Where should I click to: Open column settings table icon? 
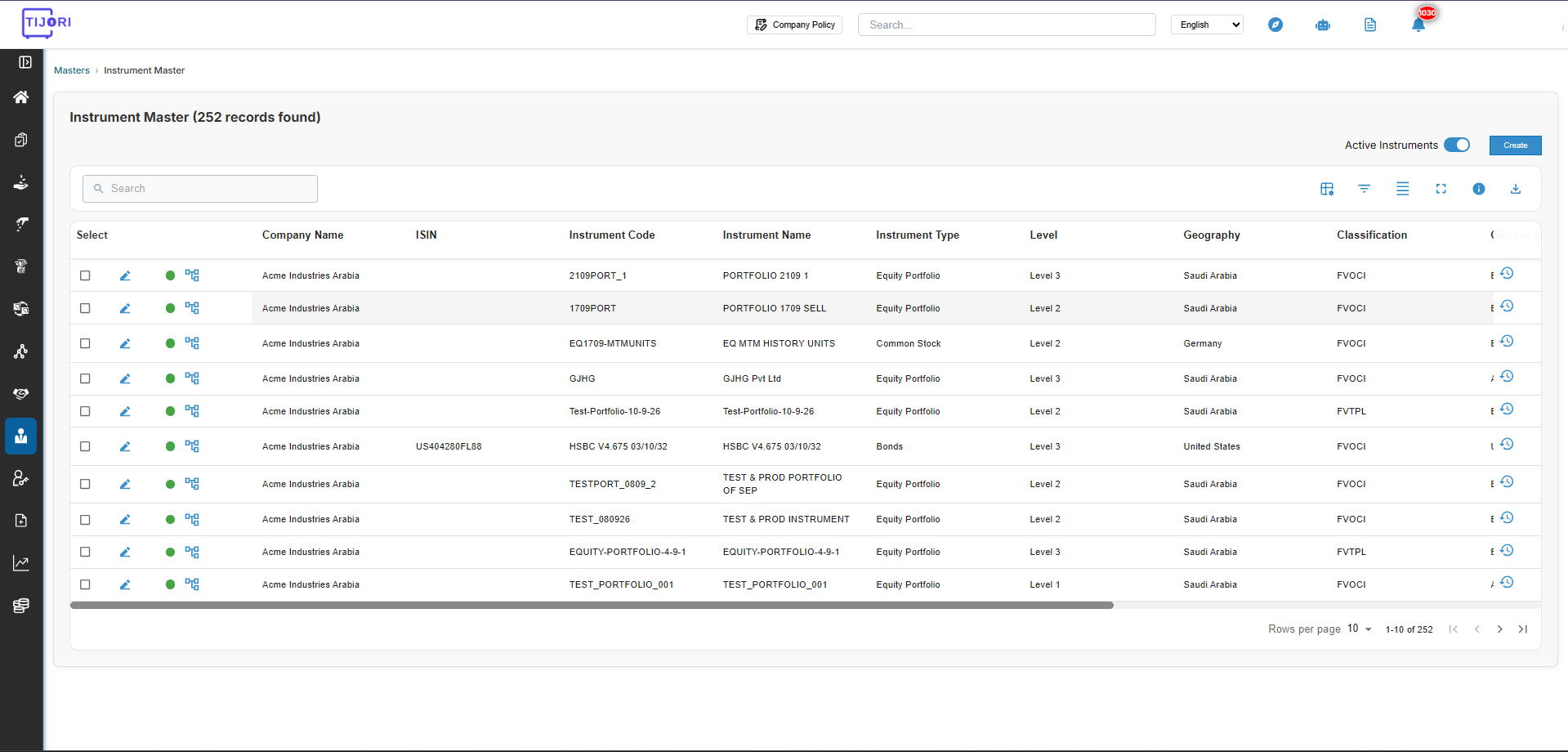1327,189
